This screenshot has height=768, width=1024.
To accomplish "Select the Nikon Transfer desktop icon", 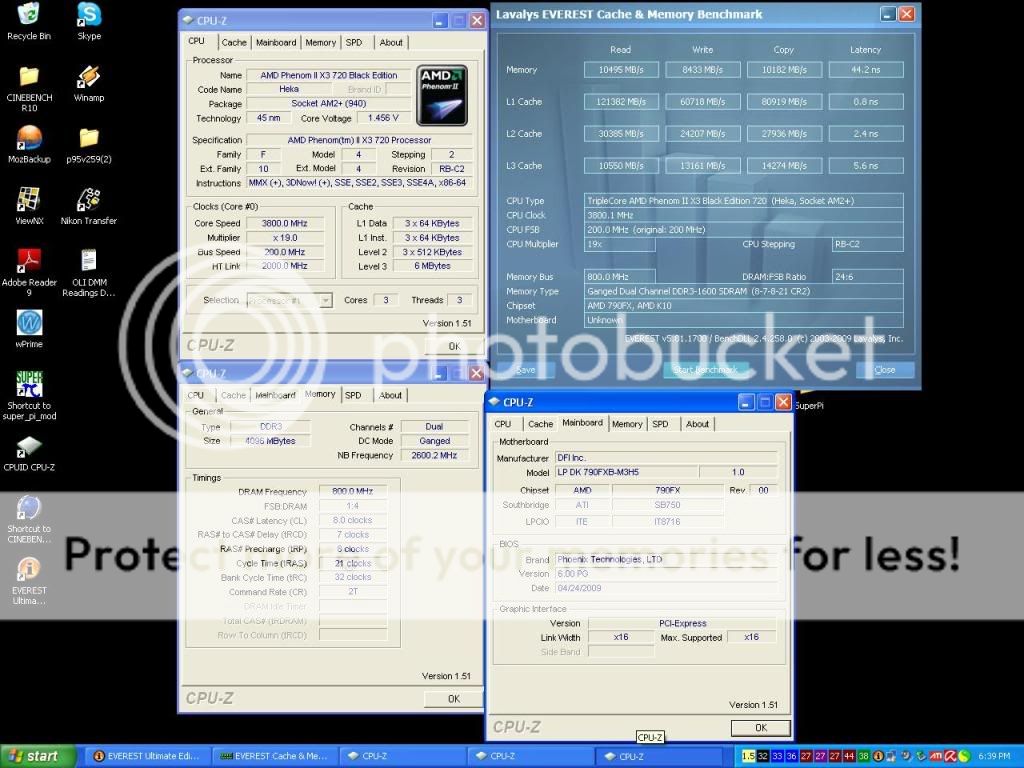I will click(x=89, y=206).
